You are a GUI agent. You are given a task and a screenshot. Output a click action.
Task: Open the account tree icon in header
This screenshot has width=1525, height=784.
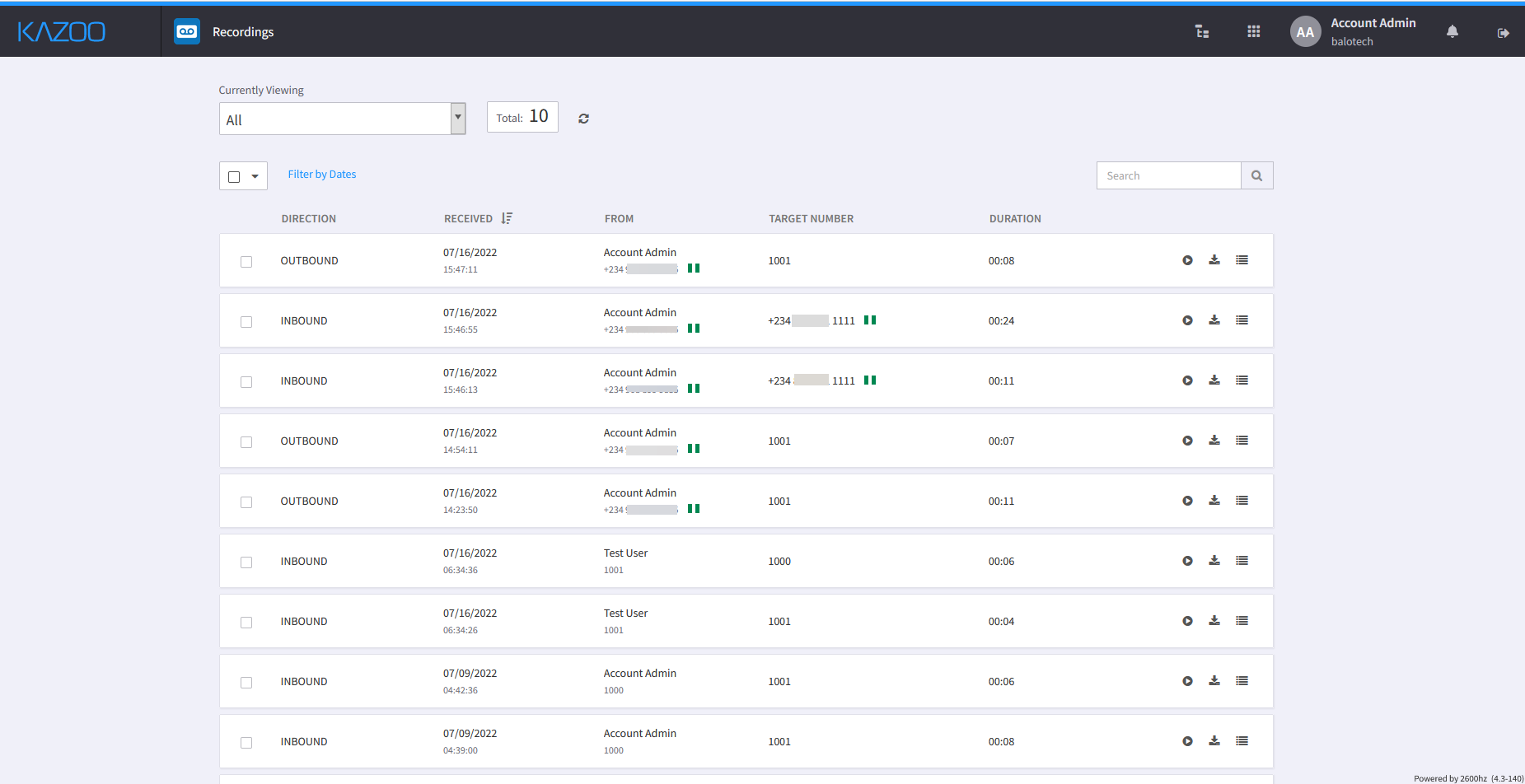pos(1202,32)
